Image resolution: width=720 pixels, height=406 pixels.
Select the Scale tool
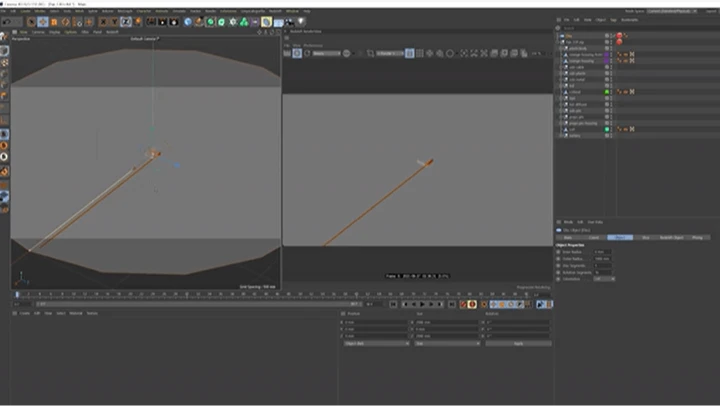pyautogui.click(x=54, y=22)
